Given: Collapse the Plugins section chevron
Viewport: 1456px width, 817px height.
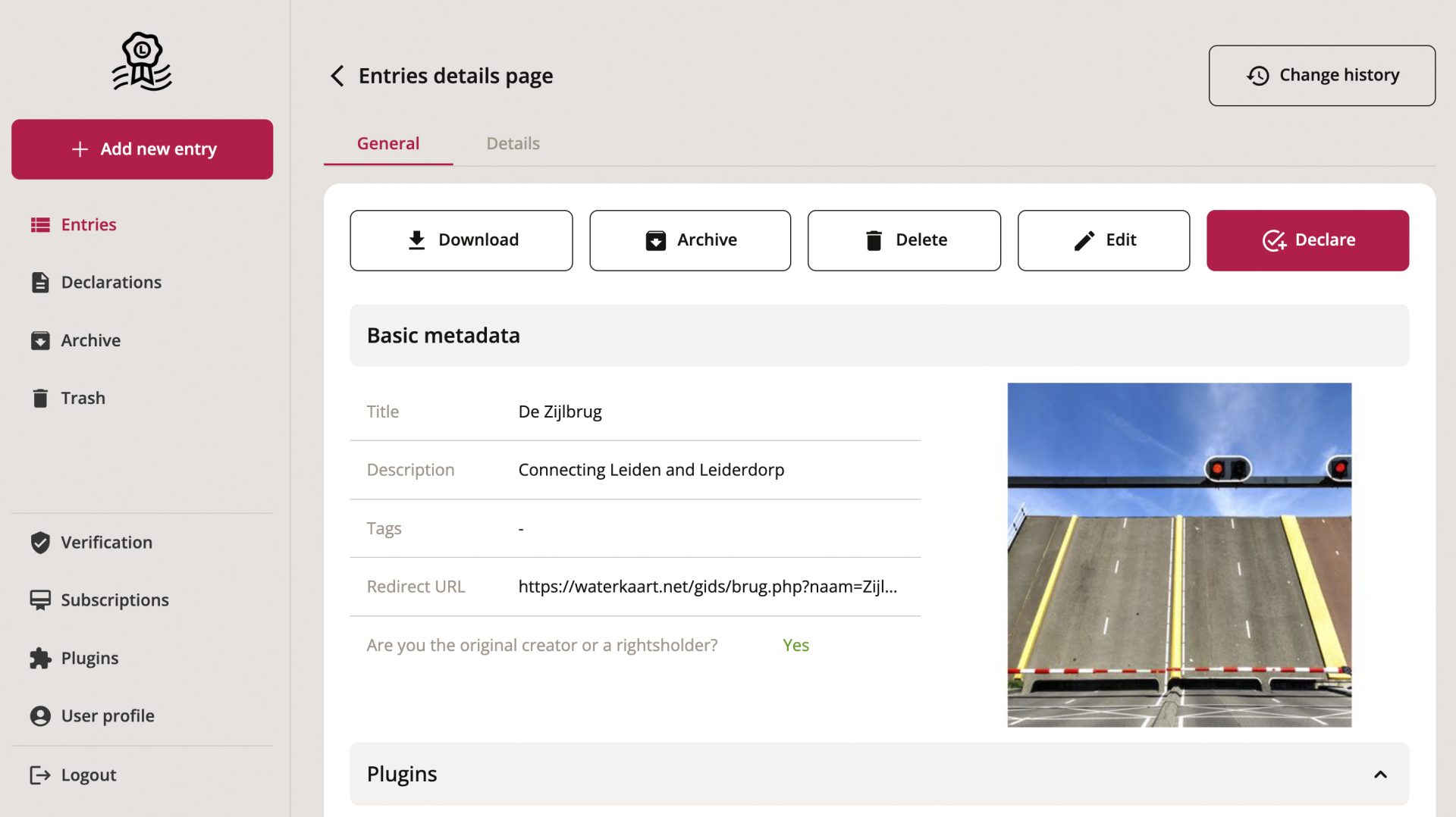Looking at the screenshot, I should pyautogui.click(x=1380, y=774).
